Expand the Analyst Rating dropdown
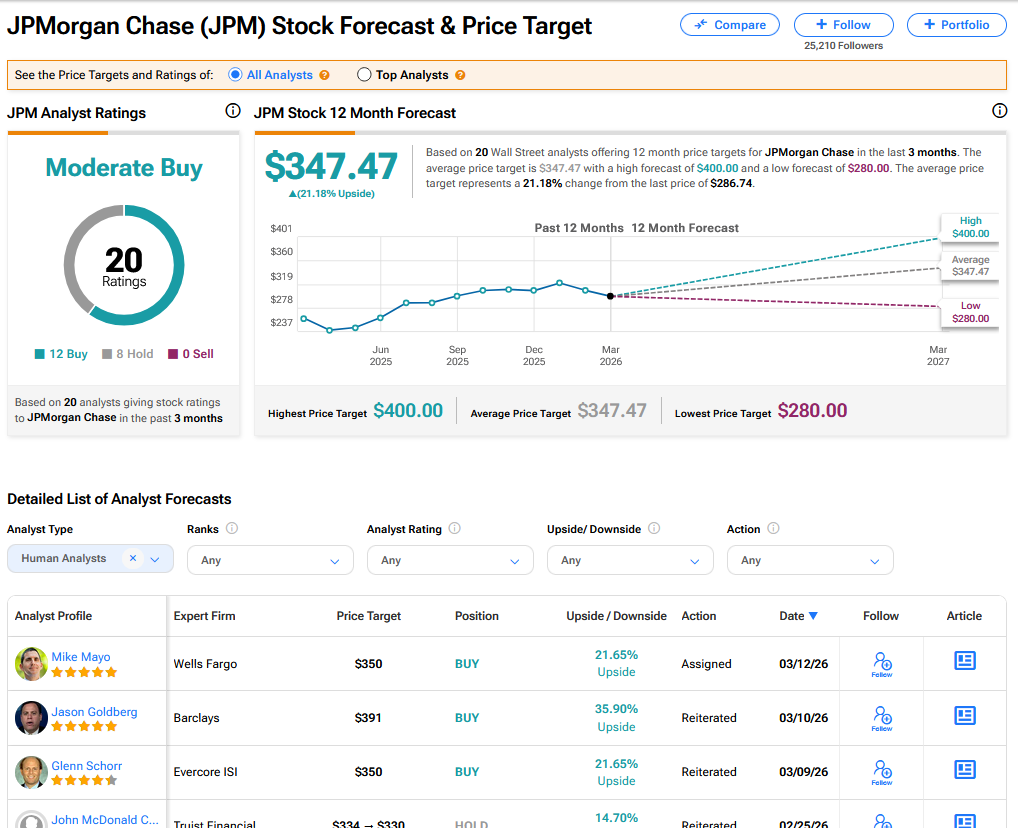The width and height of the screenshot is (1018, 828). coord(450,561)
